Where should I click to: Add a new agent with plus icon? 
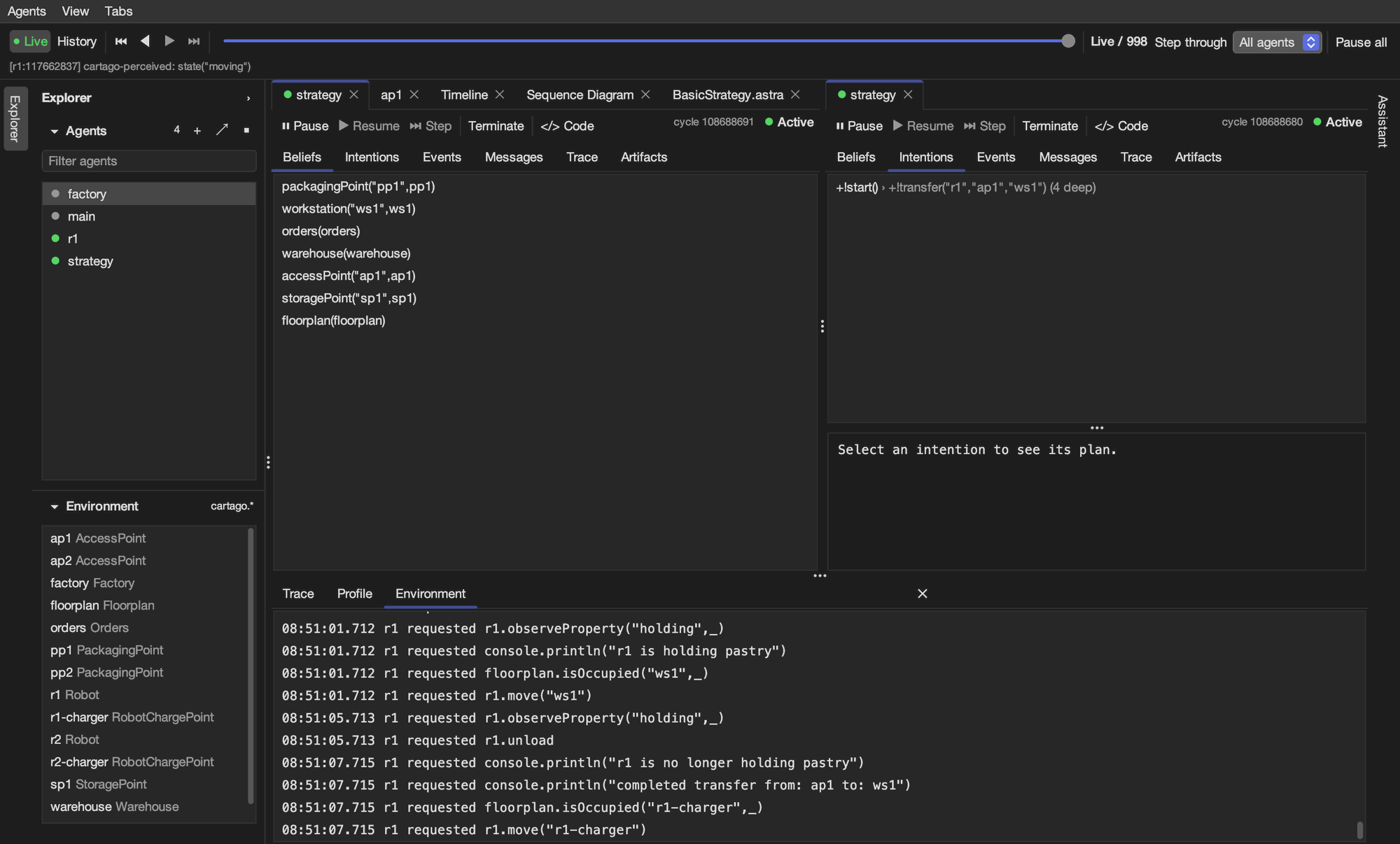coord(197,131)
